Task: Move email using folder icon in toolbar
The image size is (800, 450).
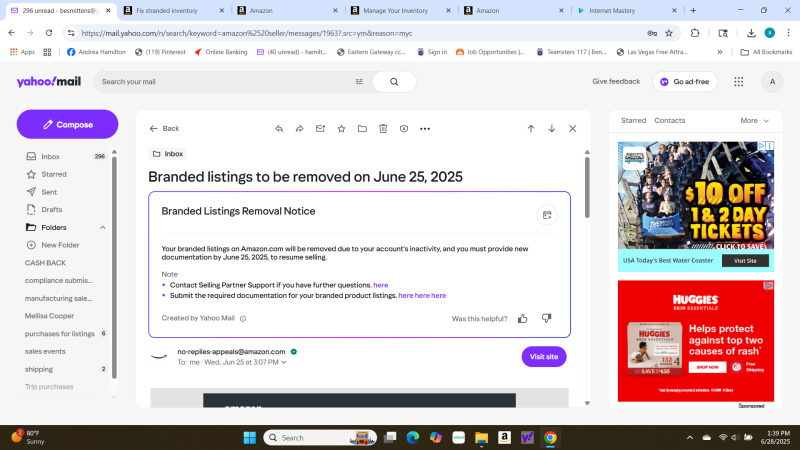Action: (x=362, y=128)
